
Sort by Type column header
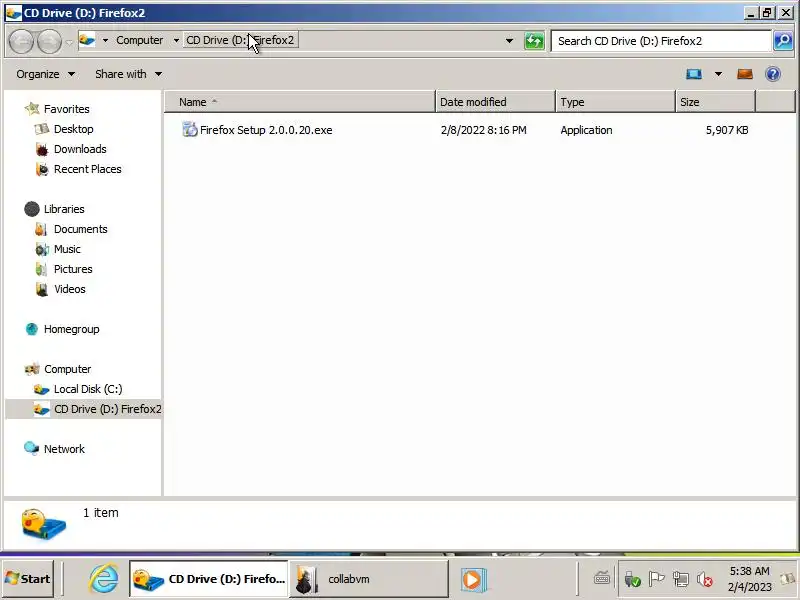click(x=616, y=102)
